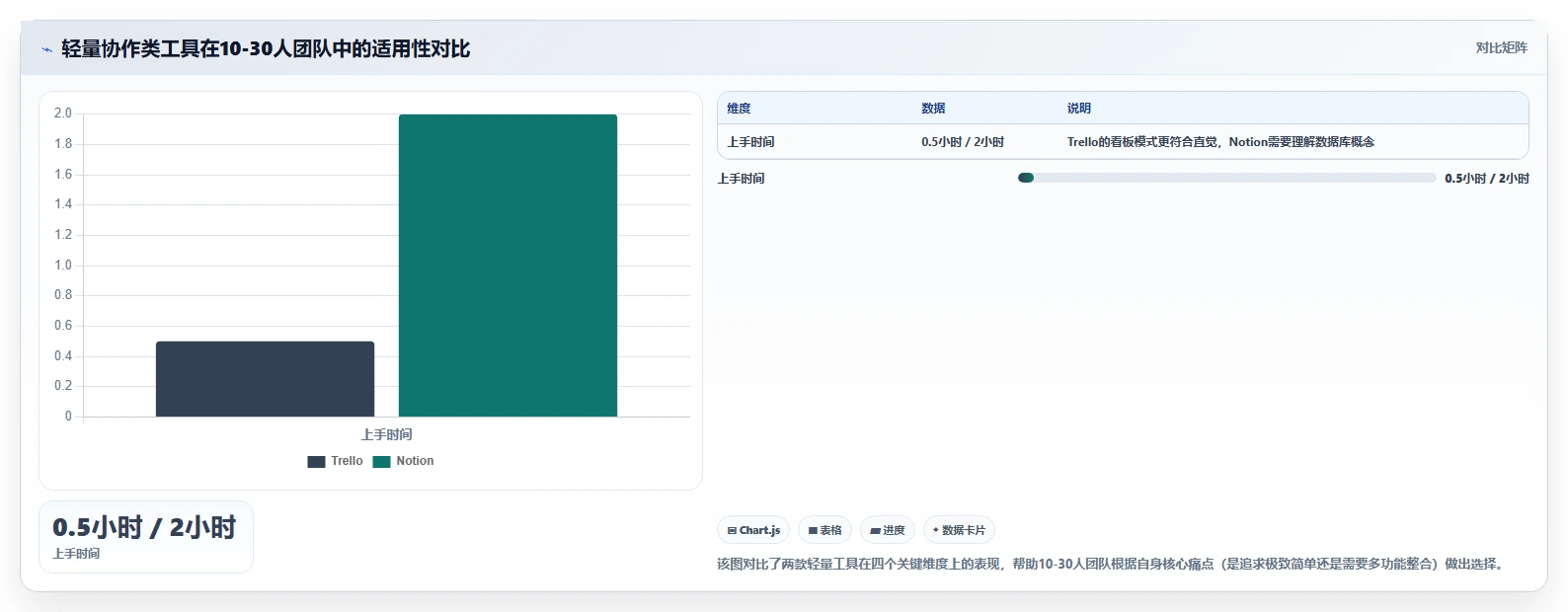This screenshot has width=1568, height=612.
Task: Click the 0.5小时 / 2小时 table cell
Action: (963, 142)
